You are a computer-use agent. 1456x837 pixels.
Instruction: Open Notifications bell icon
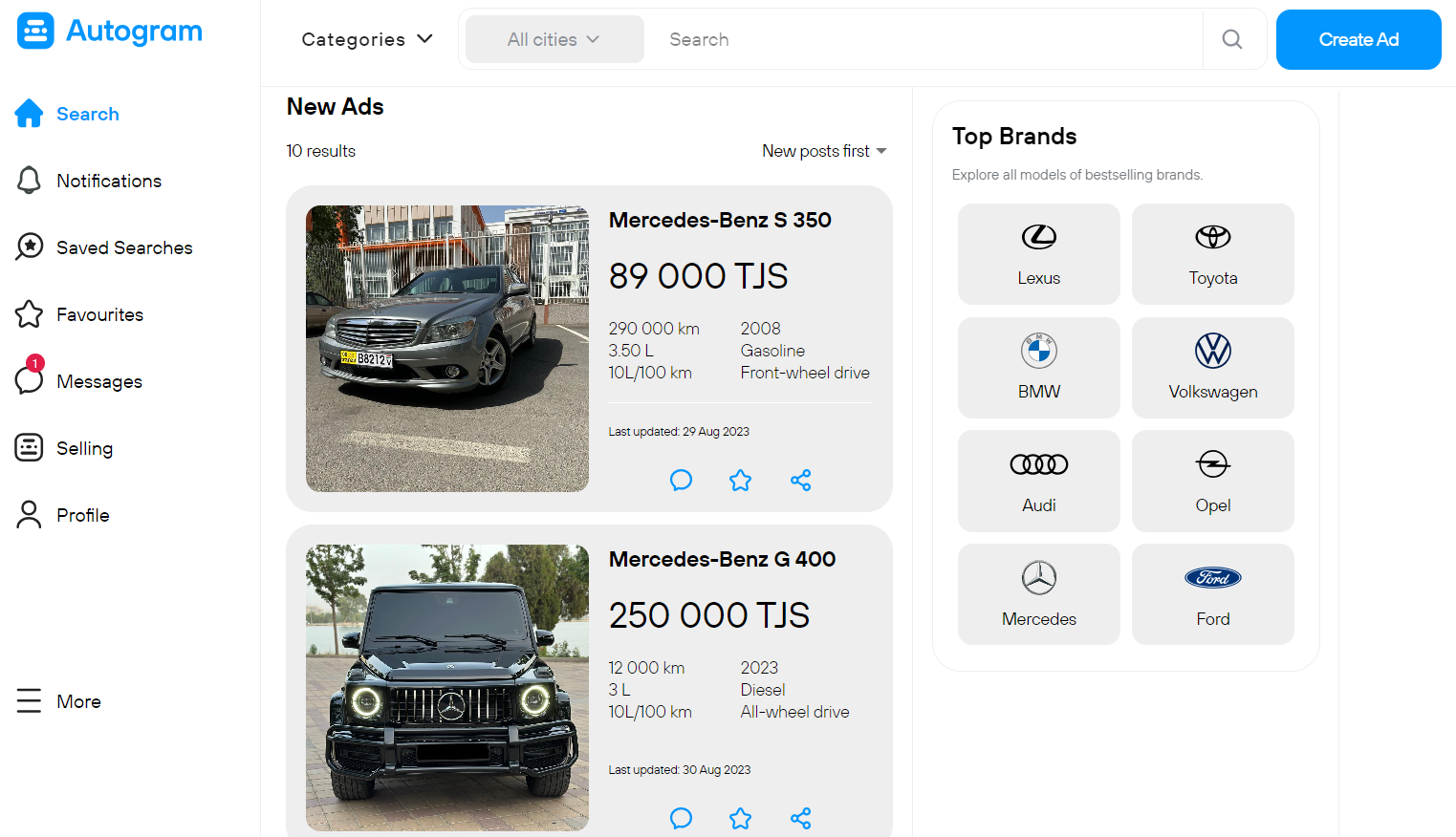click(x=29, y=181)
